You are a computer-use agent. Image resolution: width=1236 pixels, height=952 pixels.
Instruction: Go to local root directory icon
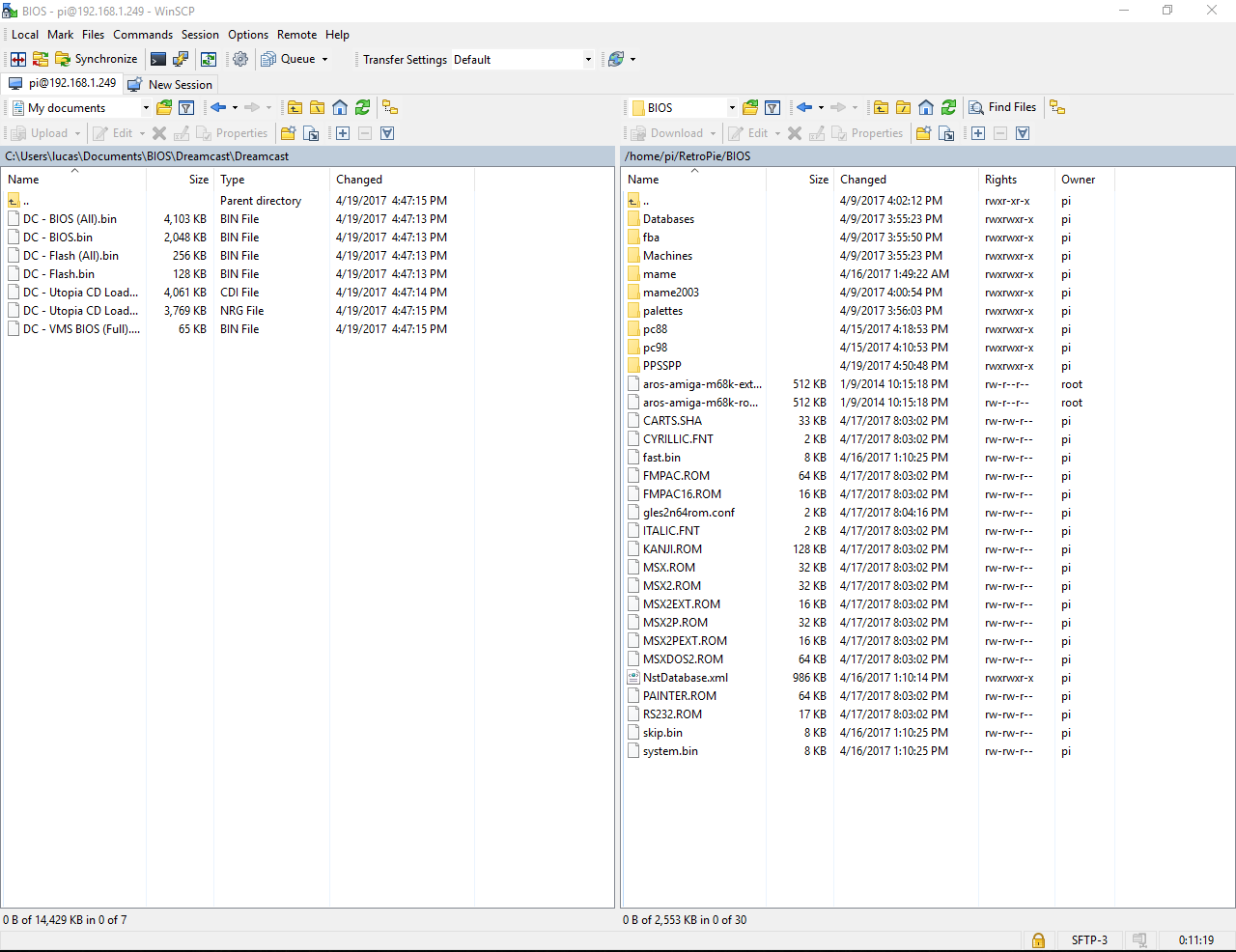(x=317, y=107)
